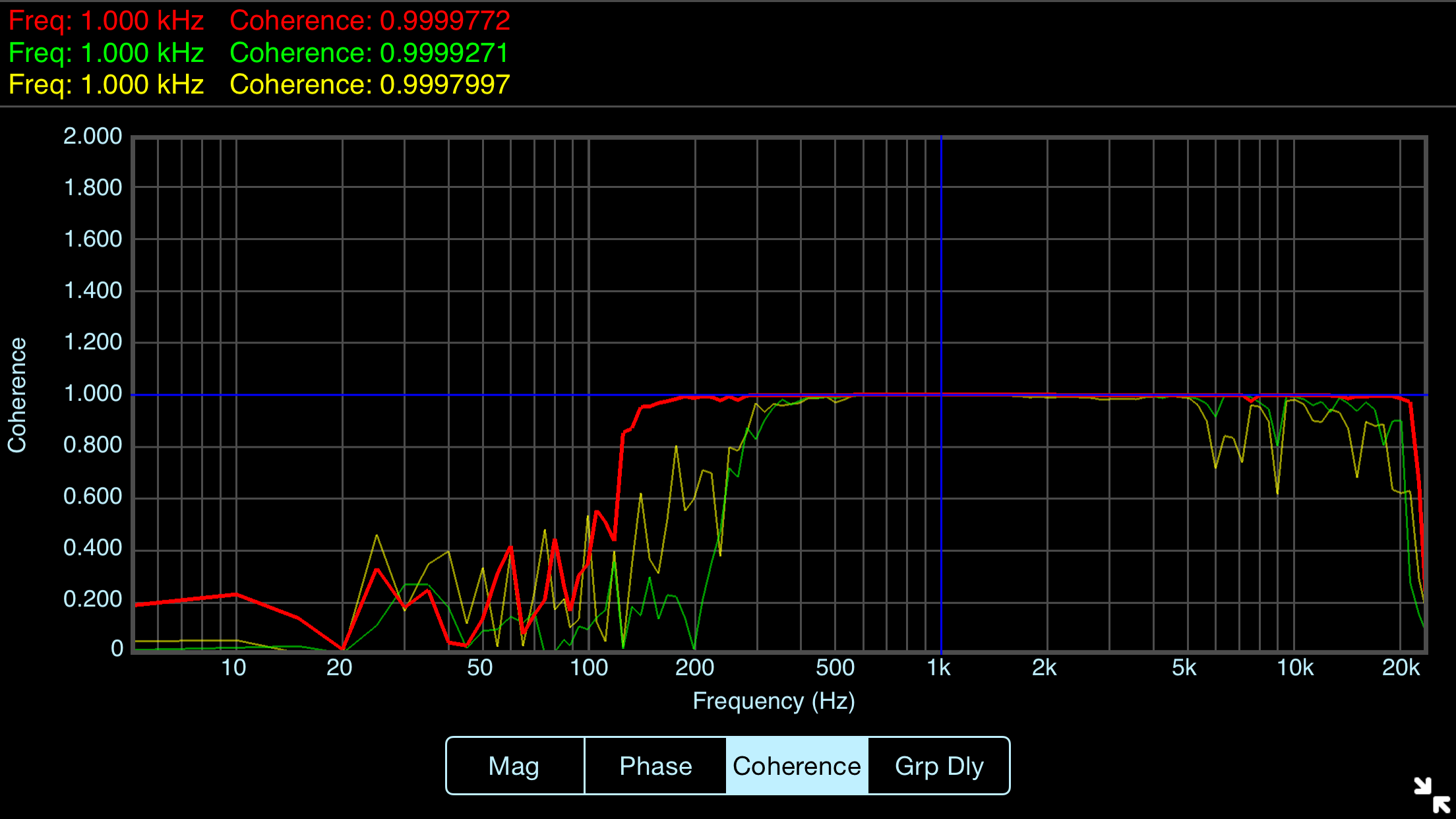
Task: Click the Frequency (Hz) axis title
Action: pyautogui.click(x=773, y=701)
